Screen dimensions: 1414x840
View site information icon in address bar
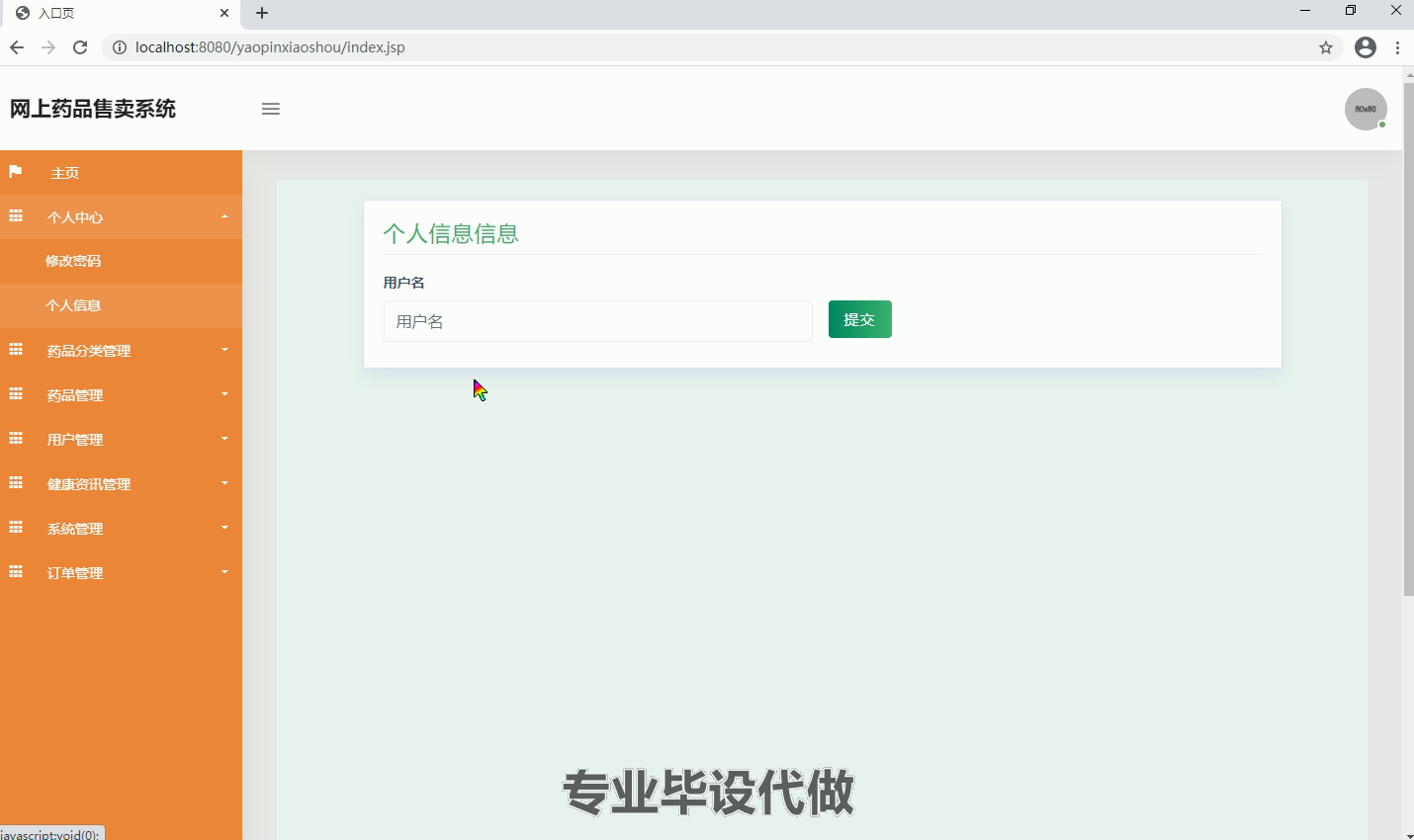coord(119,47)
